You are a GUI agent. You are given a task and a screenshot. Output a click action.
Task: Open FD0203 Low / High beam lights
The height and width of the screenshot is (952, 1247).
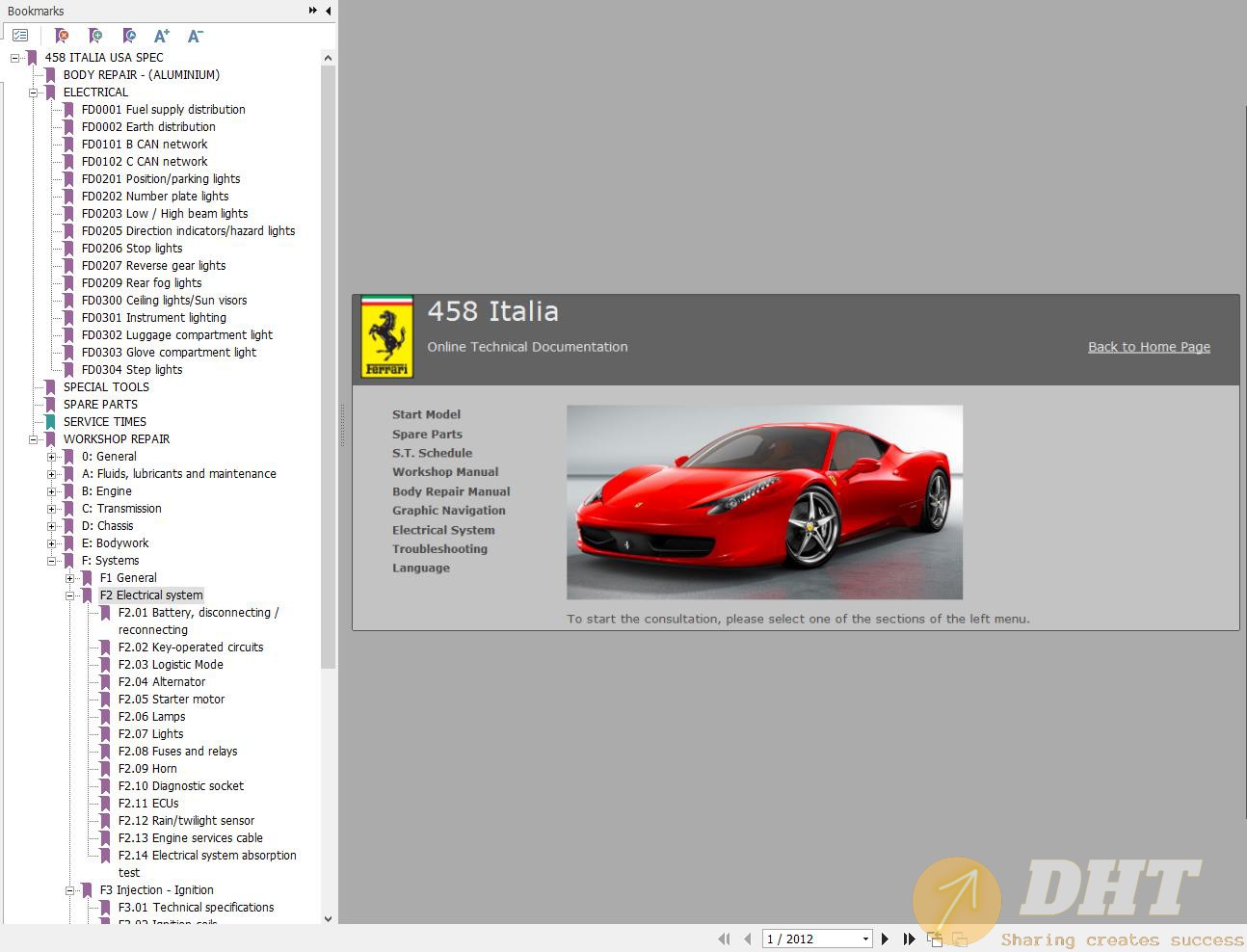pos(165,214)
